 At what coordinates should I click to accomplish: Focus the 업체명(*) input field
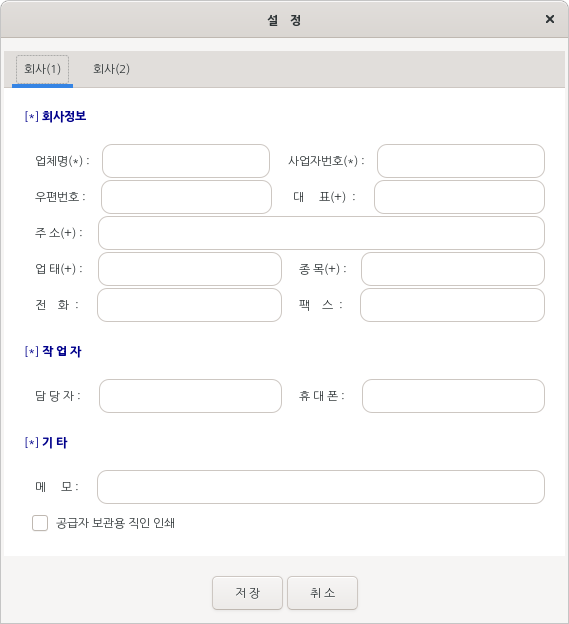[186, 161]
